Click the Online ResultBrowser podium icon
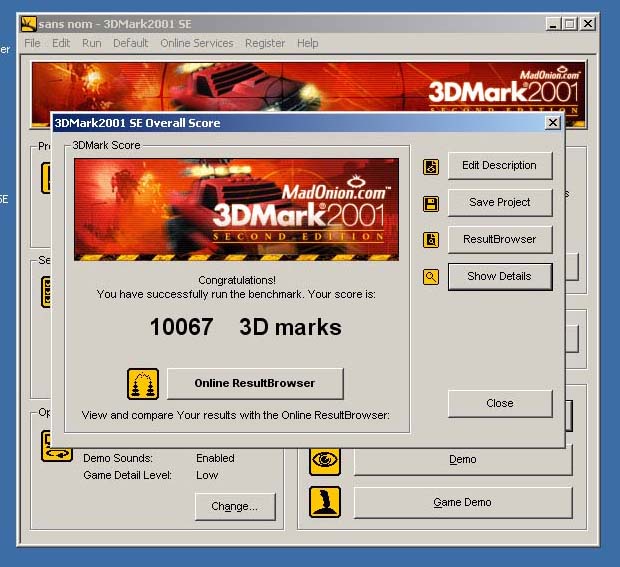The image size is (620, 567). point(143,384)
